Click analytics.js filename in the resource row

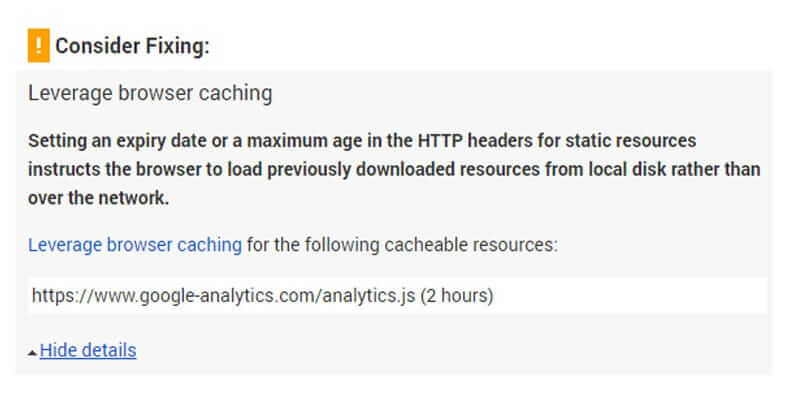[368, 295]
